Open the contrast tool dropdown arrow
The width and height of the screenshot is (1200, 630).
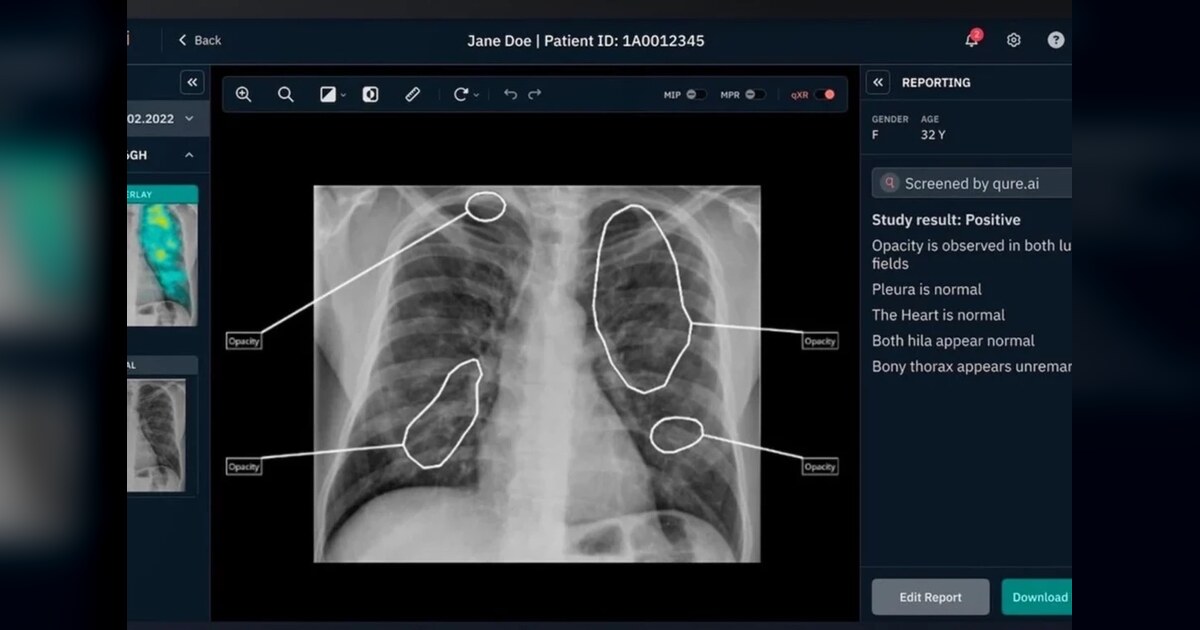point(343,95)
